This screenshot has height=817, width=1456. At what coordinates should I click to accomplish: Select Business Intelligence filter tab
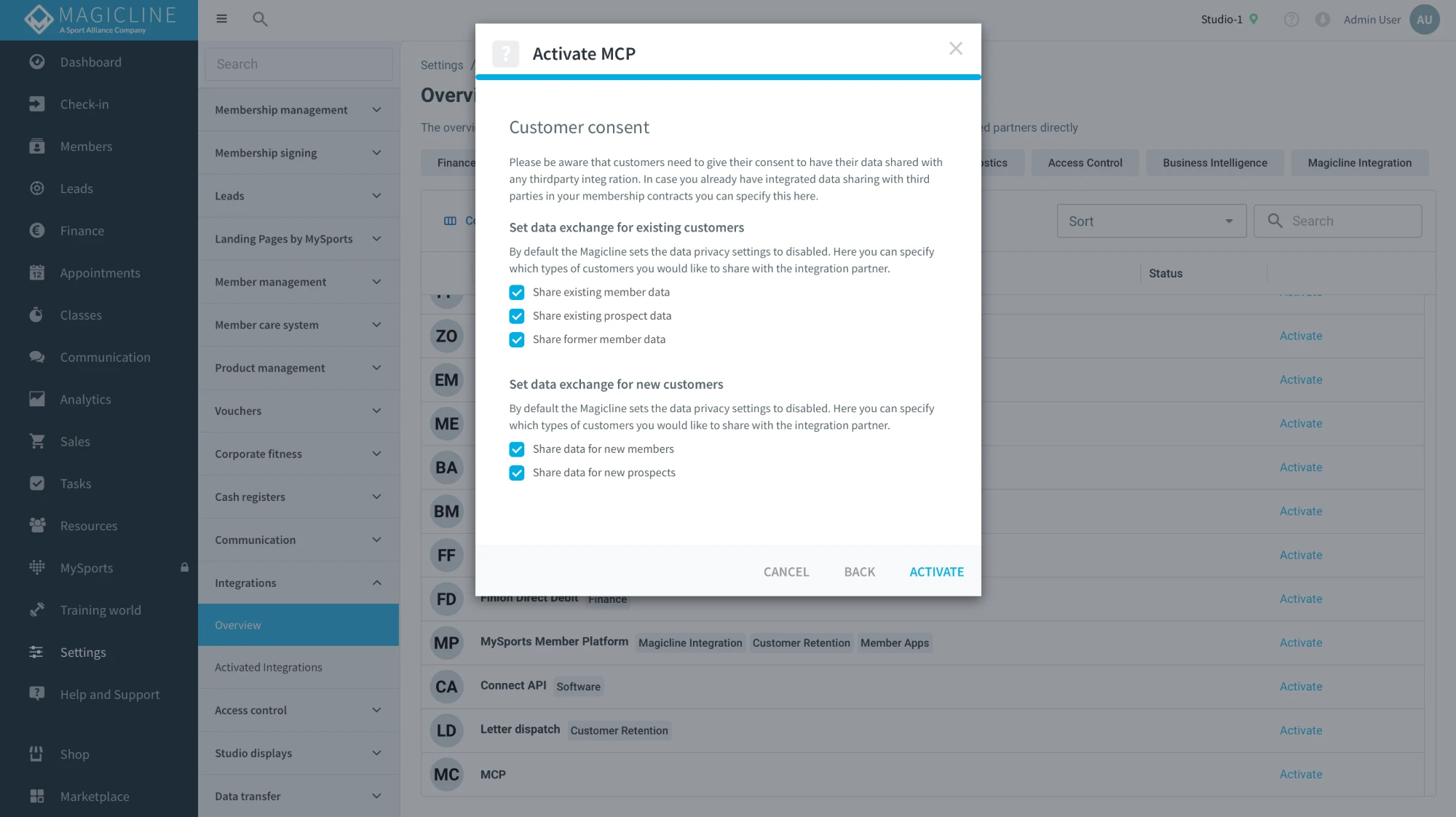click(1214, 162)
